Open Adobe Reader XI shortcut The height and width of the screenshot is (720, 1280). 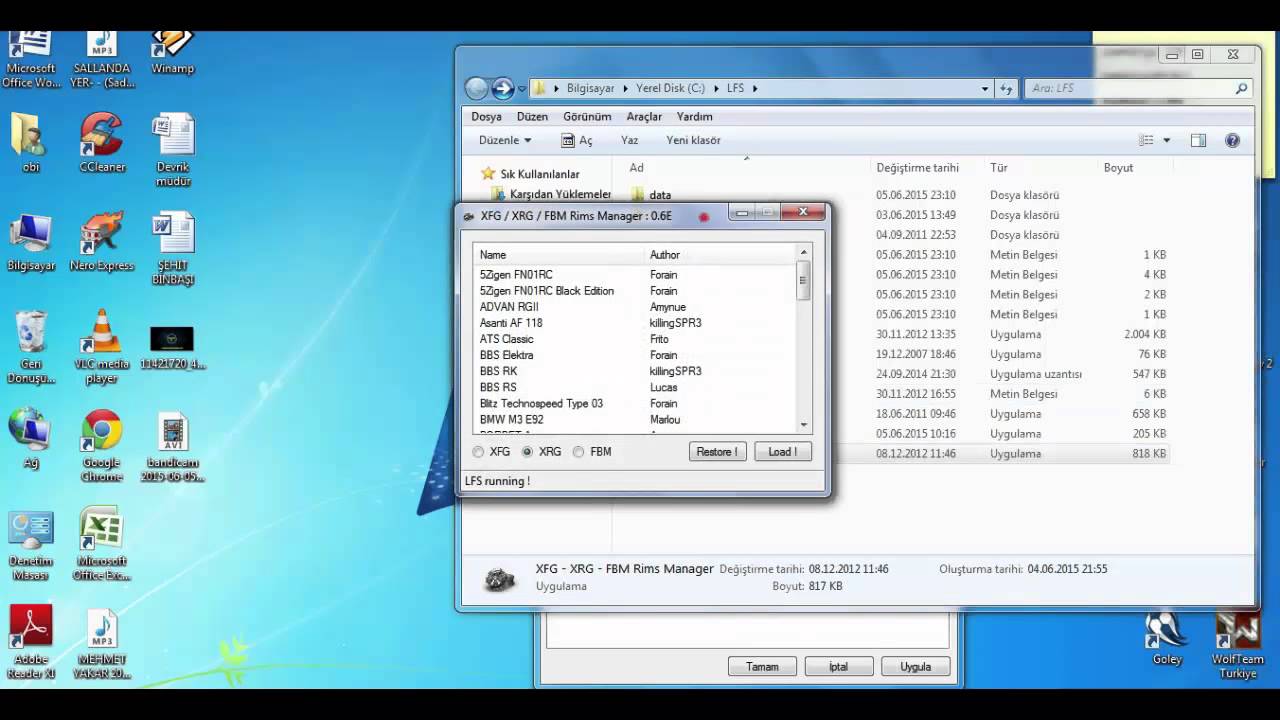tap(31, 643)
